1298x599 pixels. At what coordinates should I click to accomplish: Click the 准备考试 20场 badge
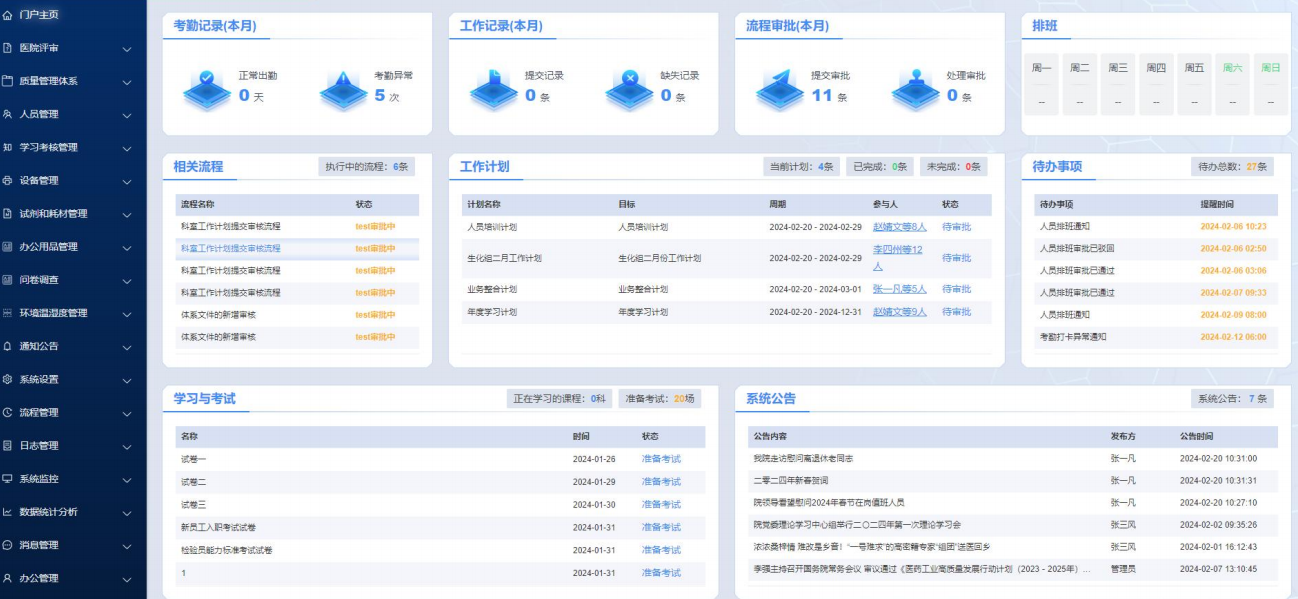660,398
